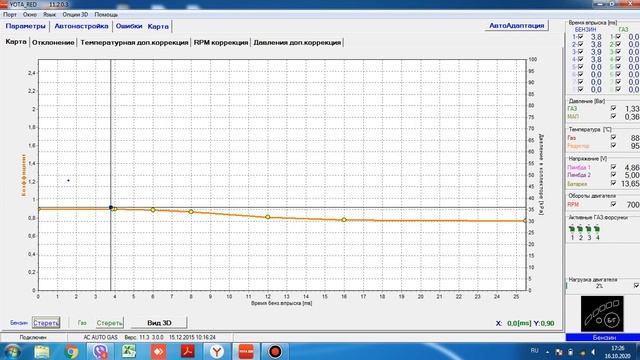
Task: Toggle reducer temperature checkbox
Action: 613,145
